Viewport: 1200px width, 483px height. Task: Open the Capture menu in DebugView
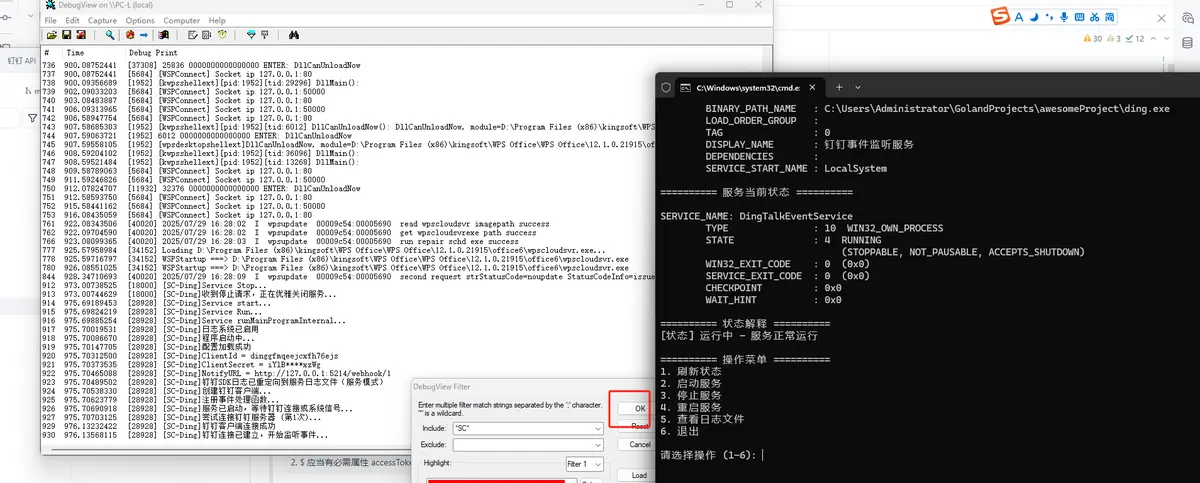click(x=102, y=20)
